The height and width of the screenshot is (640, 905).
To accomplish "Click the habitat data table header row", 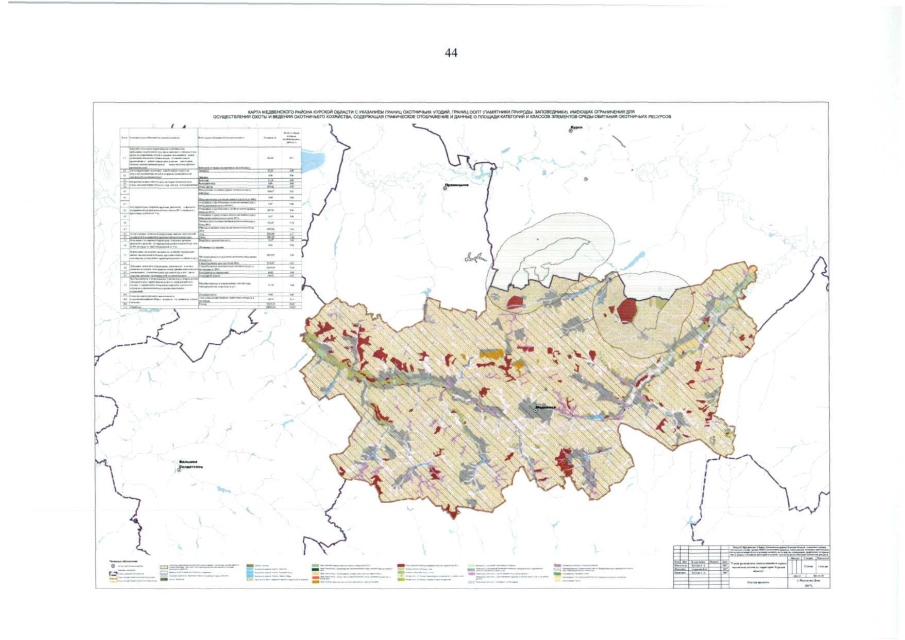I will coord(209,136).
